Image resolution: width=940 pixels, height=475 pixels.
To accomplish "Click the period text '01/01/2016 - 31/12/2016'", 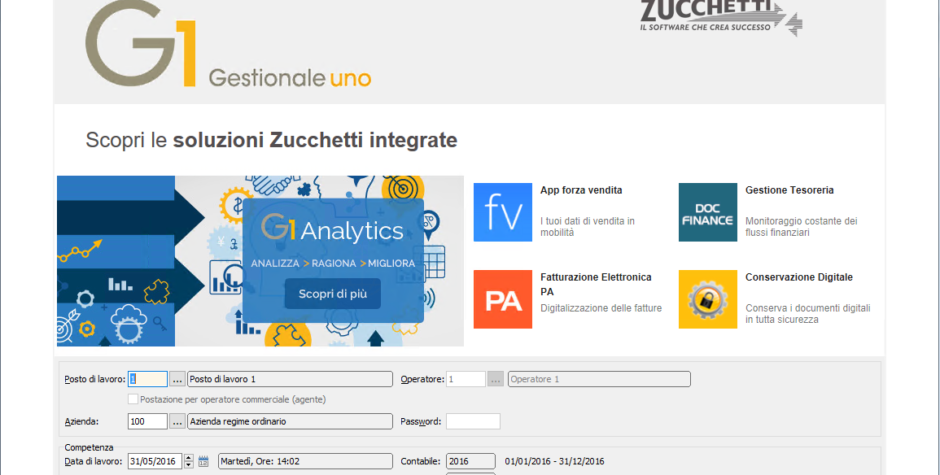I will click(x=554, y=461).
